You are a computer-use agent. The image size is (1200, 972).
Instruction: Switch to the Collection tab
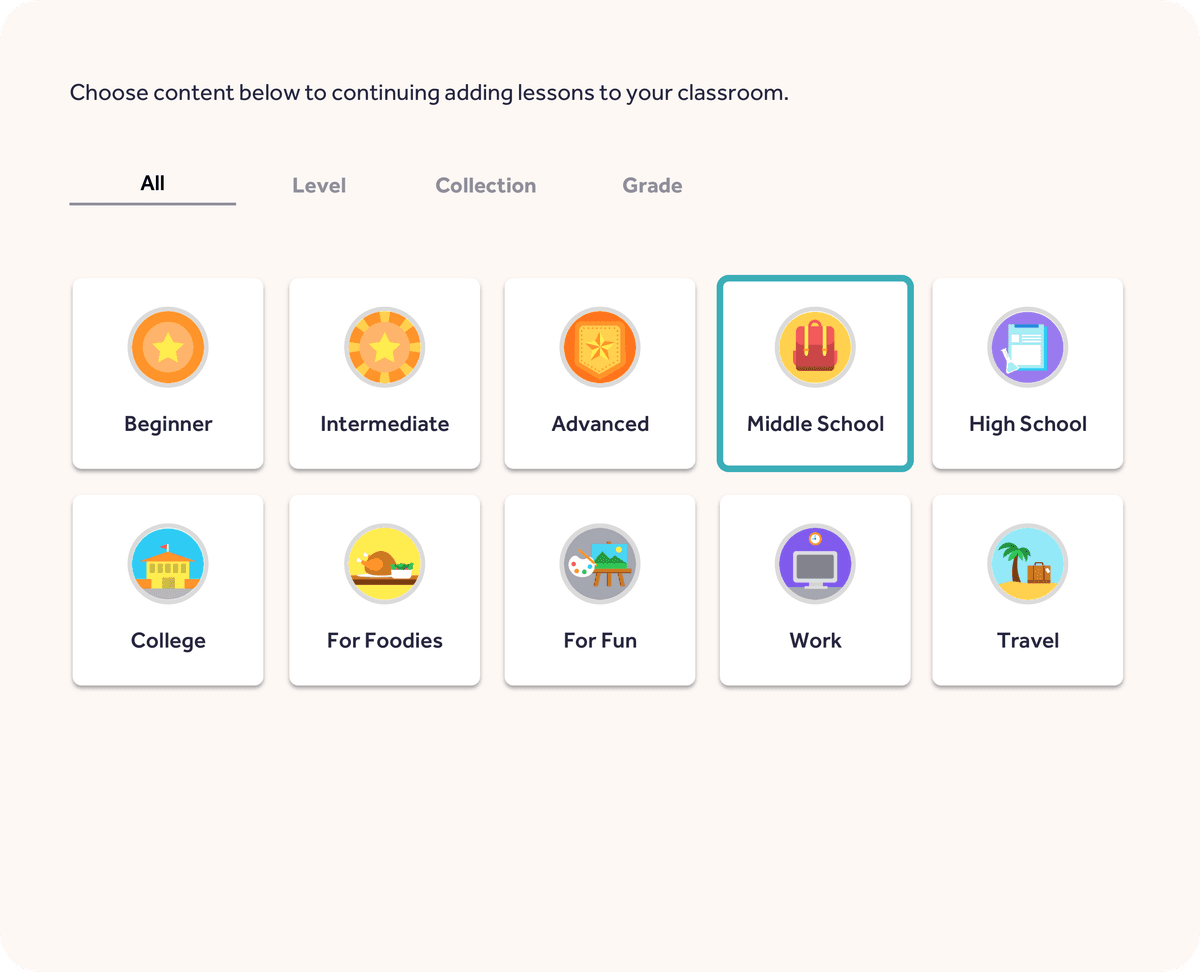[x=486, y=186]
